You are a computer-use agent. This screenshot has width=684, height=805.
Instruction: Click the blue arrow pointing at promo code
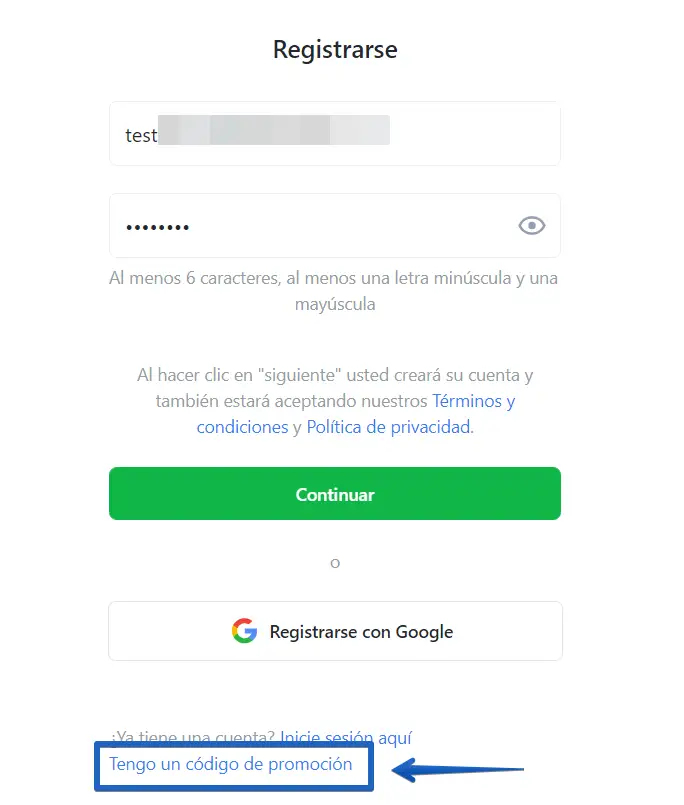[458, 770]
